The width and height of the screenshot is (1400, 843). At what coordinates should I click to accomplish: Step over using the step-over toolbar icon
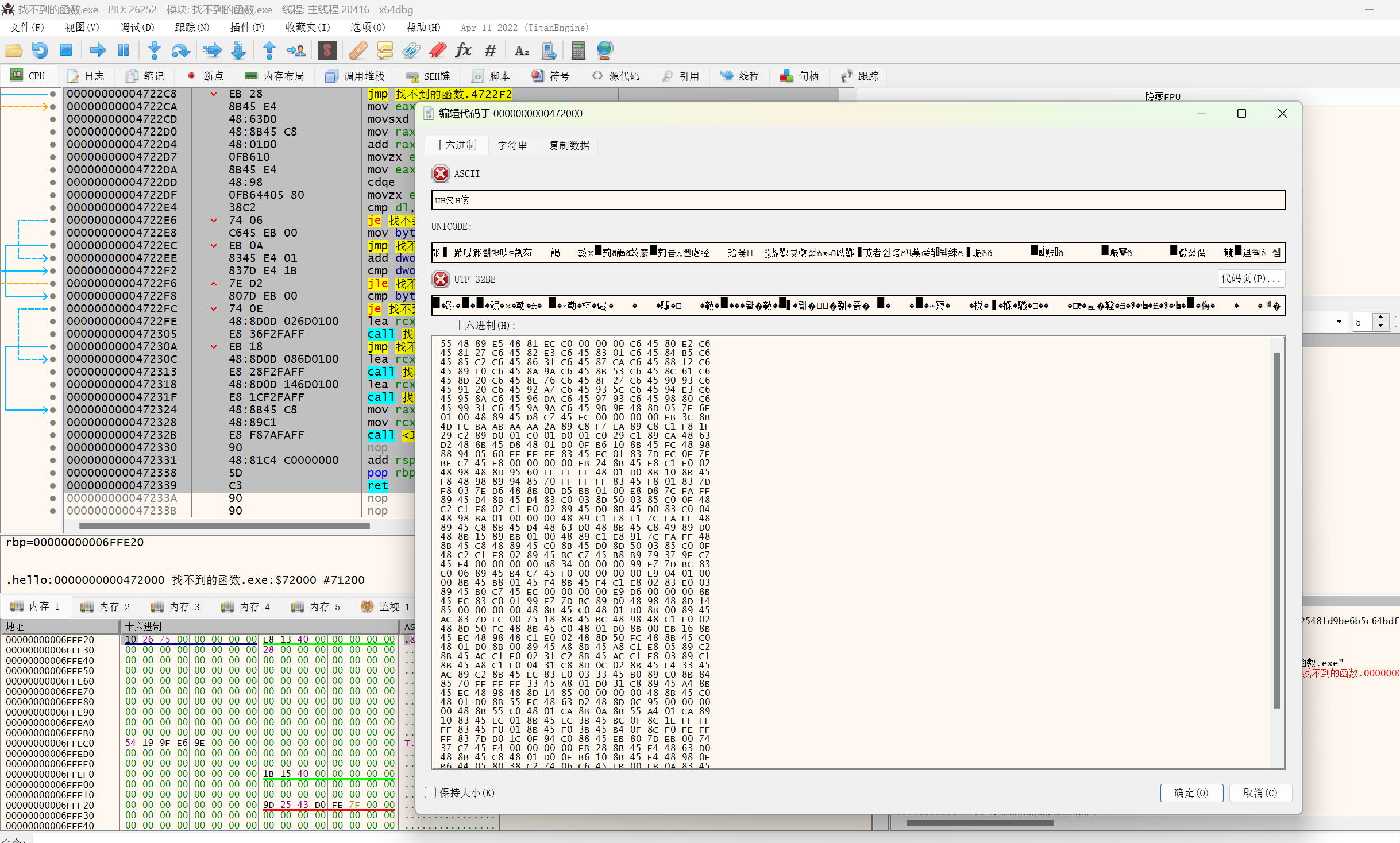coord(181,51)
